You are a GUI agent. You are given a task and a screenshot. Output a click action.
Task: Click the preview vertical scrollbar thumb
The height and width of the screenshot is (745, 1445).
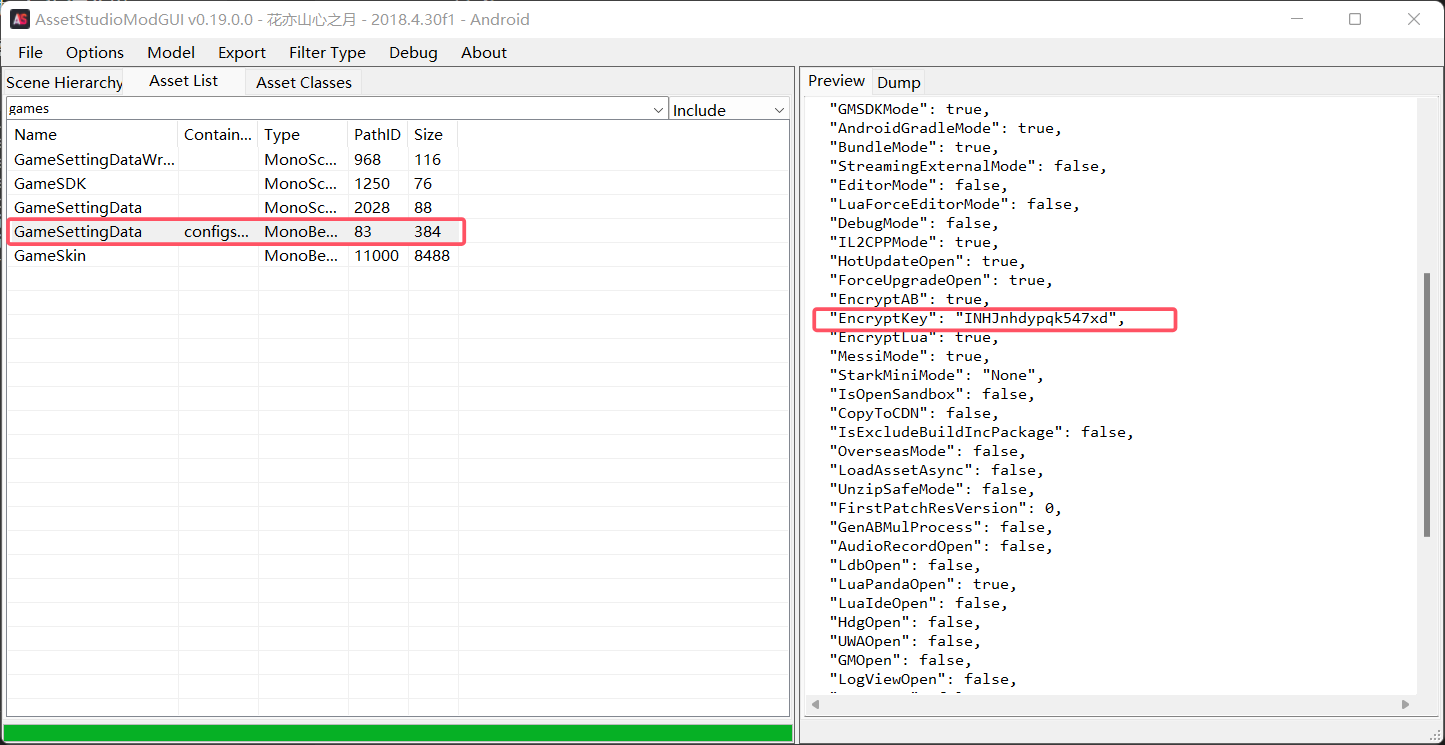(1427, 404)
